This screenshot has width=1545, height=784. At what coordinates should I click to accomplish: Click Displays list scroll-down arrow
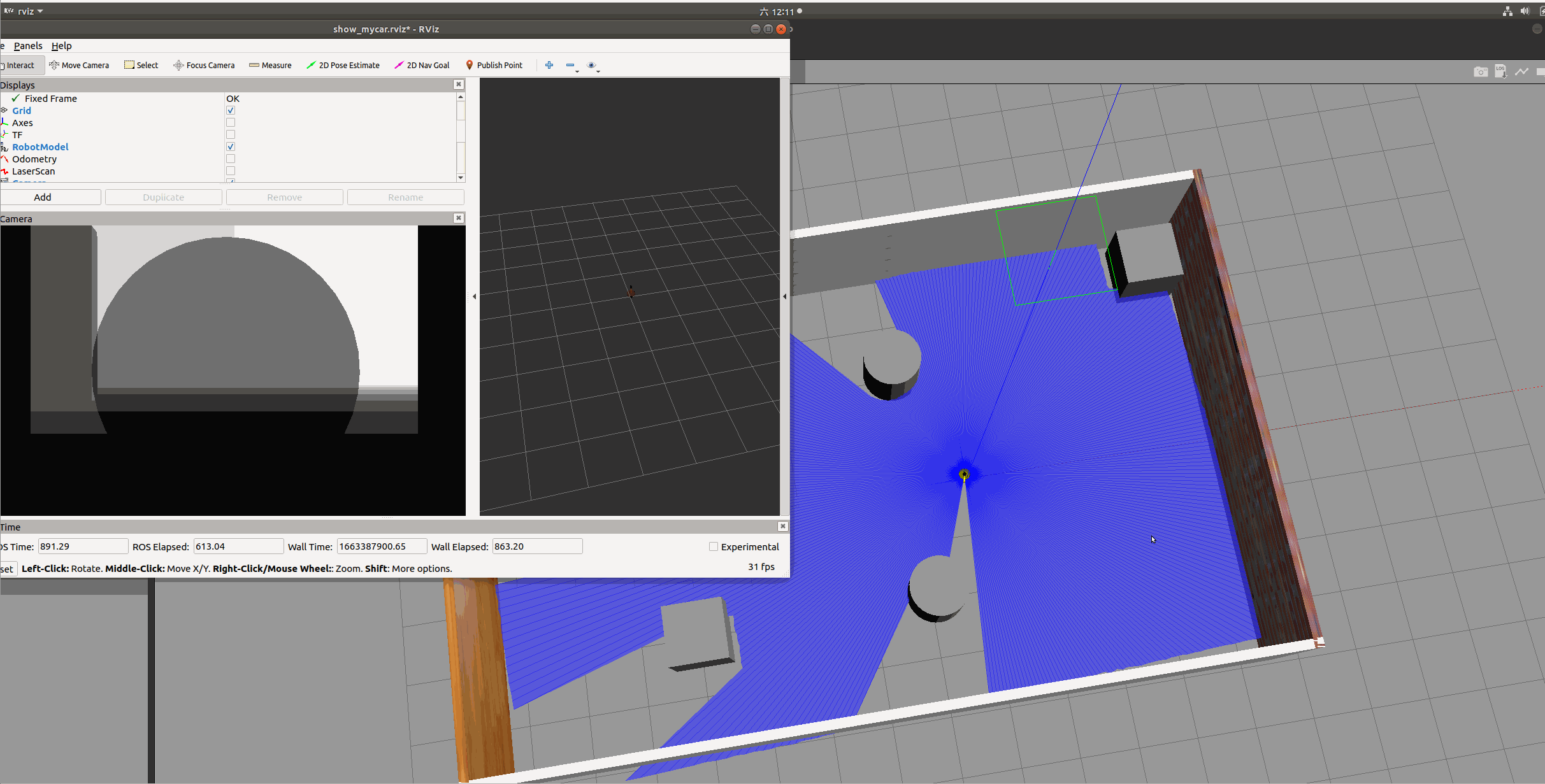[461, 178]
